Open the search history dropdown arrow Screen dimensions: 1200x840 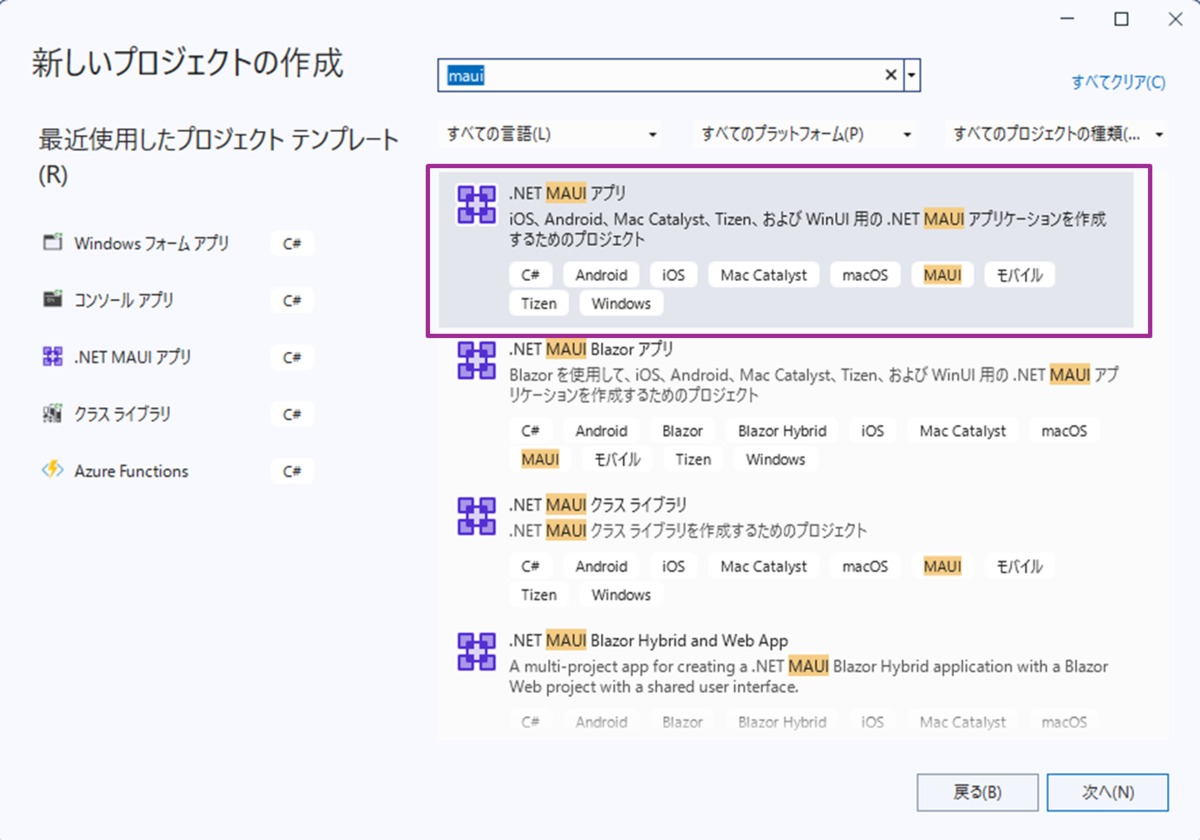click(911, 75)
